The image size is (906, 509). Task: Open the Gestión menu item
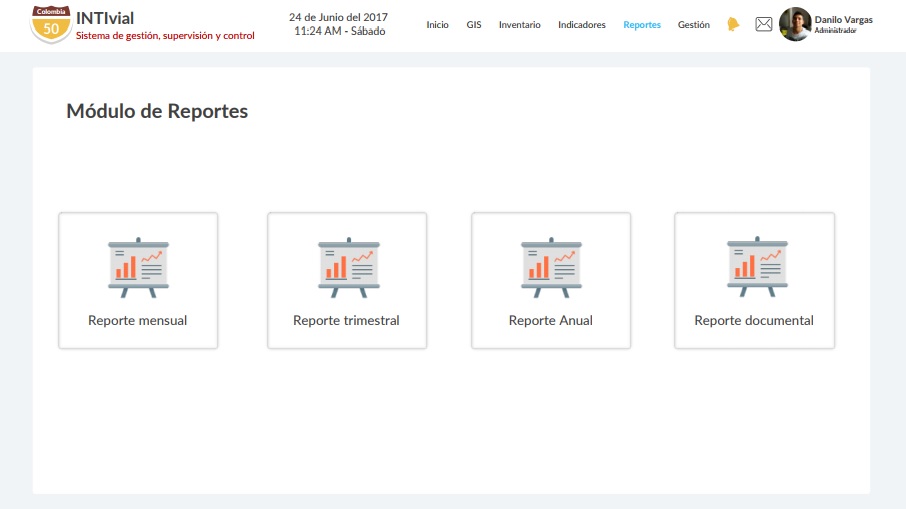click(x=693, y=25)
